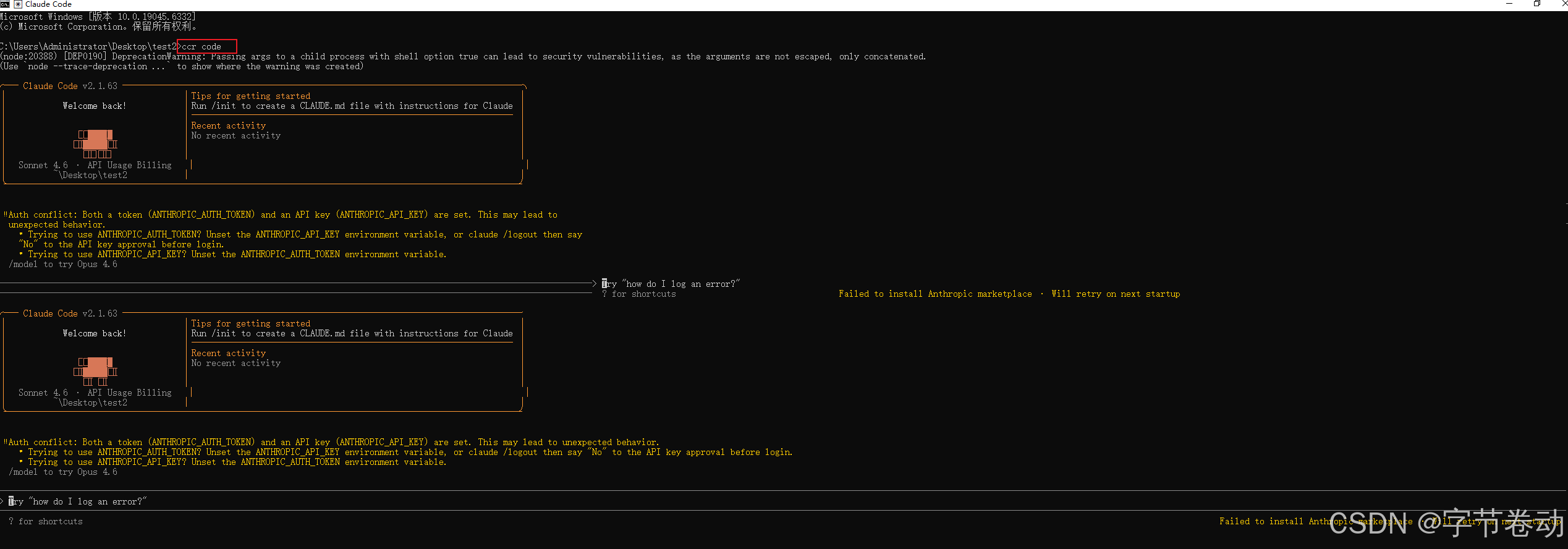Click 'No recent activity' in the first panel
Image resolution: width=1568 pixels, height=549 pixels.
(x=236, y=135)
